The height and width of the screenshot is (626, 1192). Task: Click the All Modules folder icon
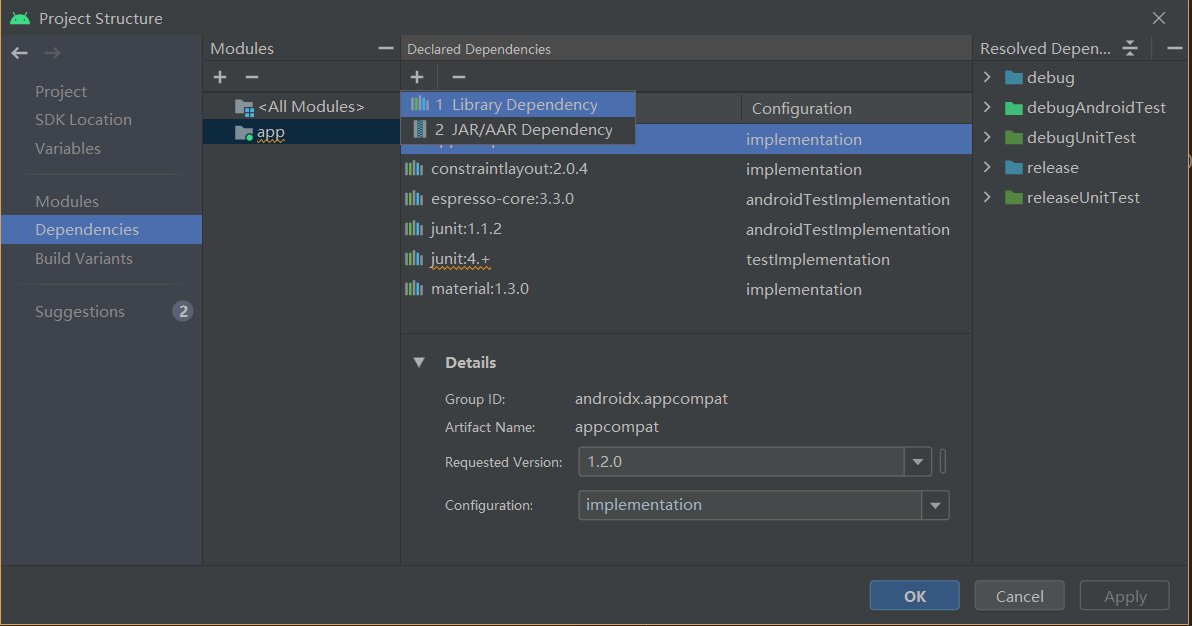pyautogui.click(x=244, y=107)
